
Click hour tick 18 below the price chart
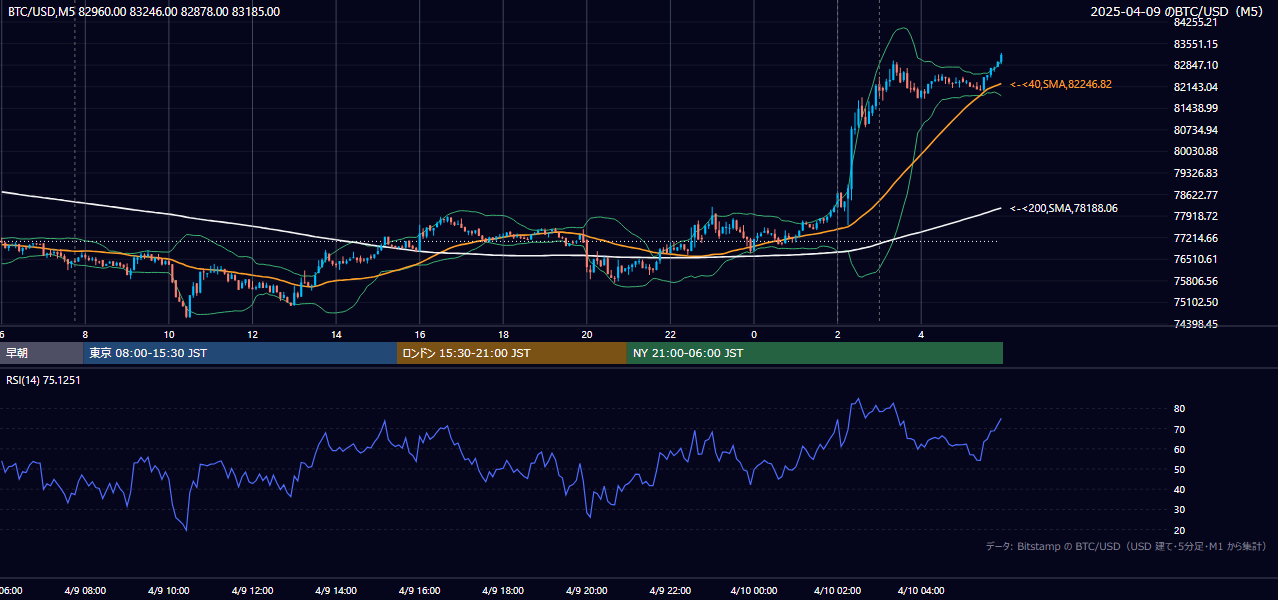coord(503,334)
